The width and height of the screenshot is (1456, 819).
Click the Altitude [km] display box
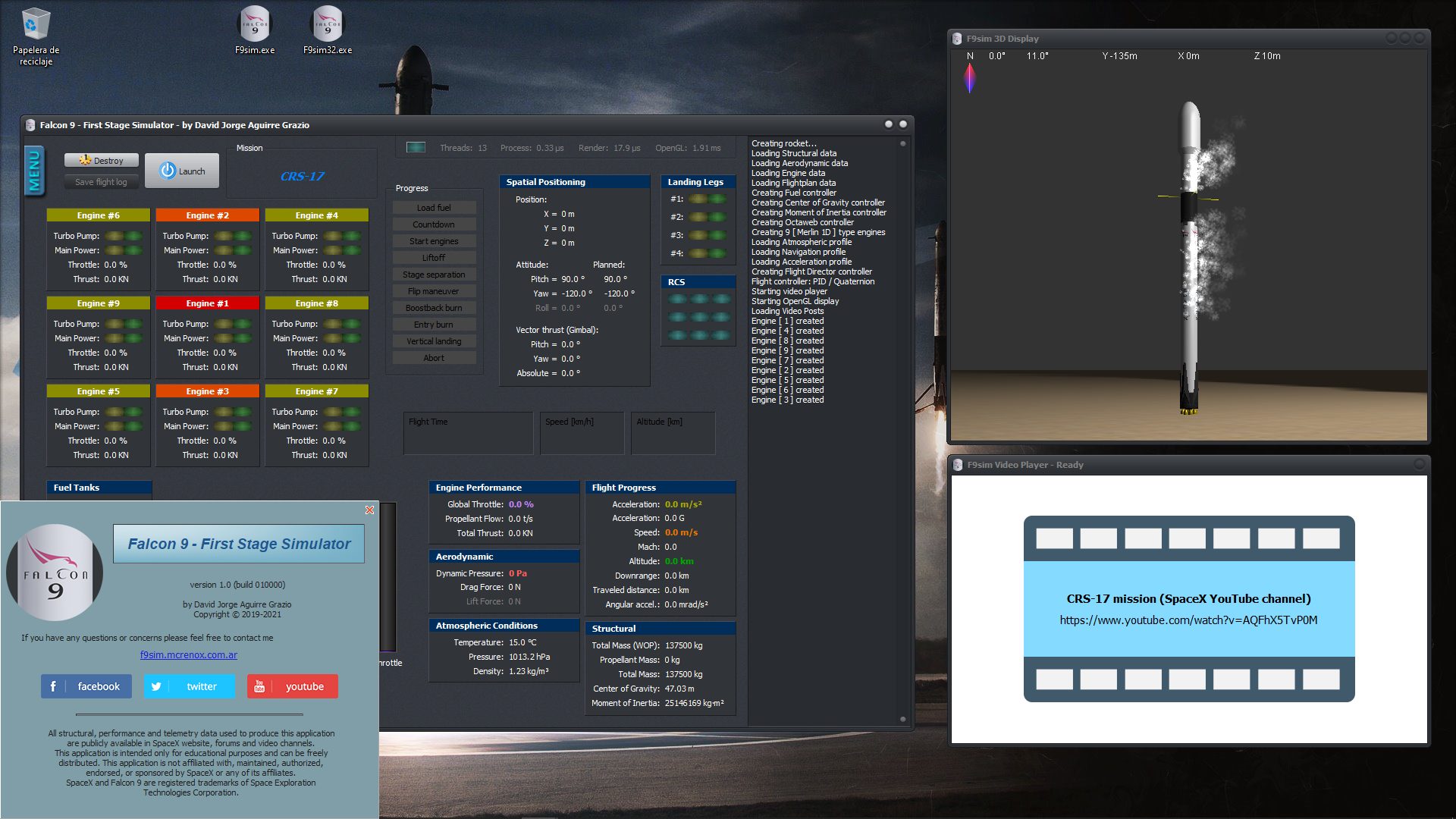pyautogui.click(x=673, y=433)
